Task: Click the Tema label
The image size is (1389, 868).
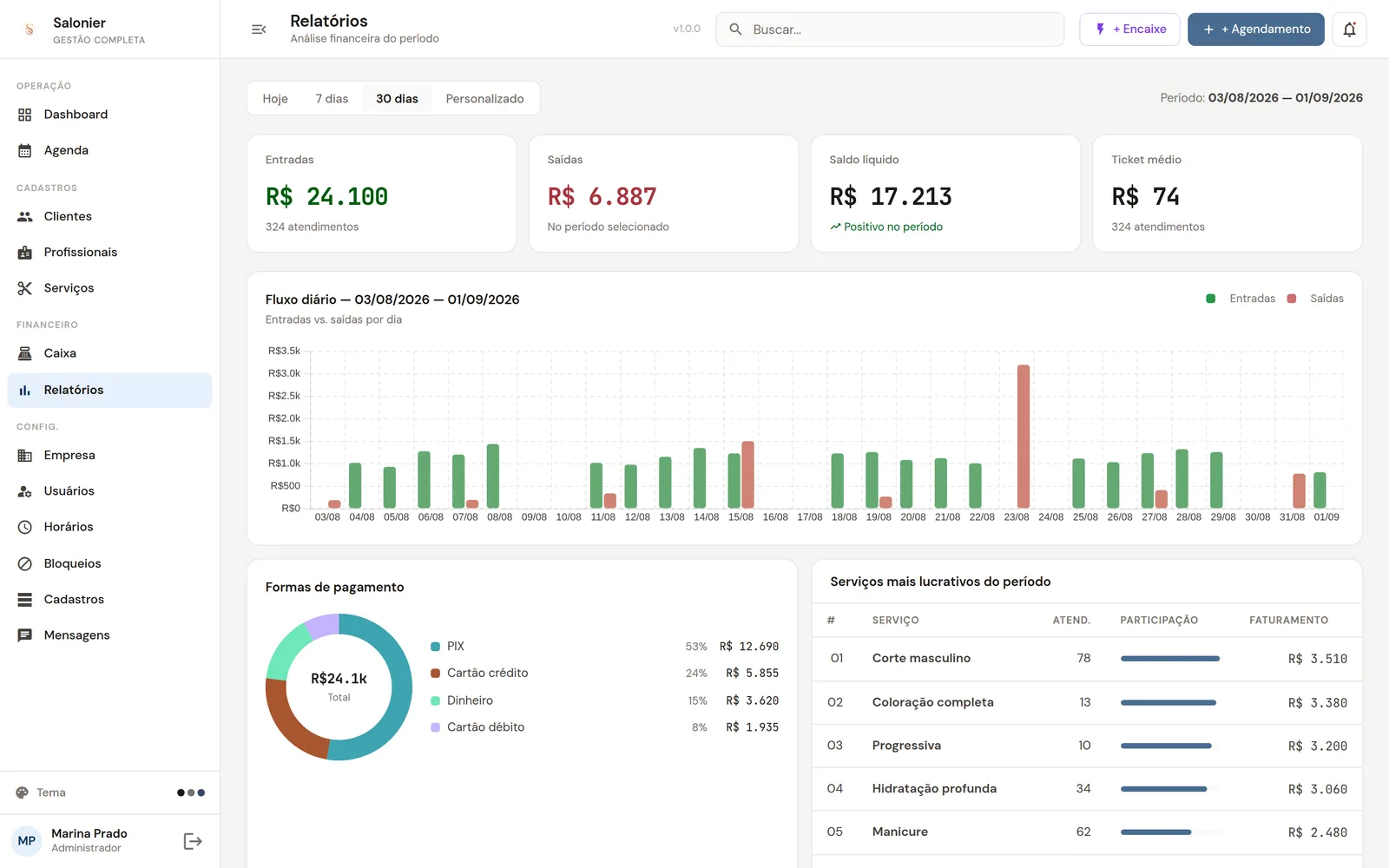Action: click(x=51, y=792)
